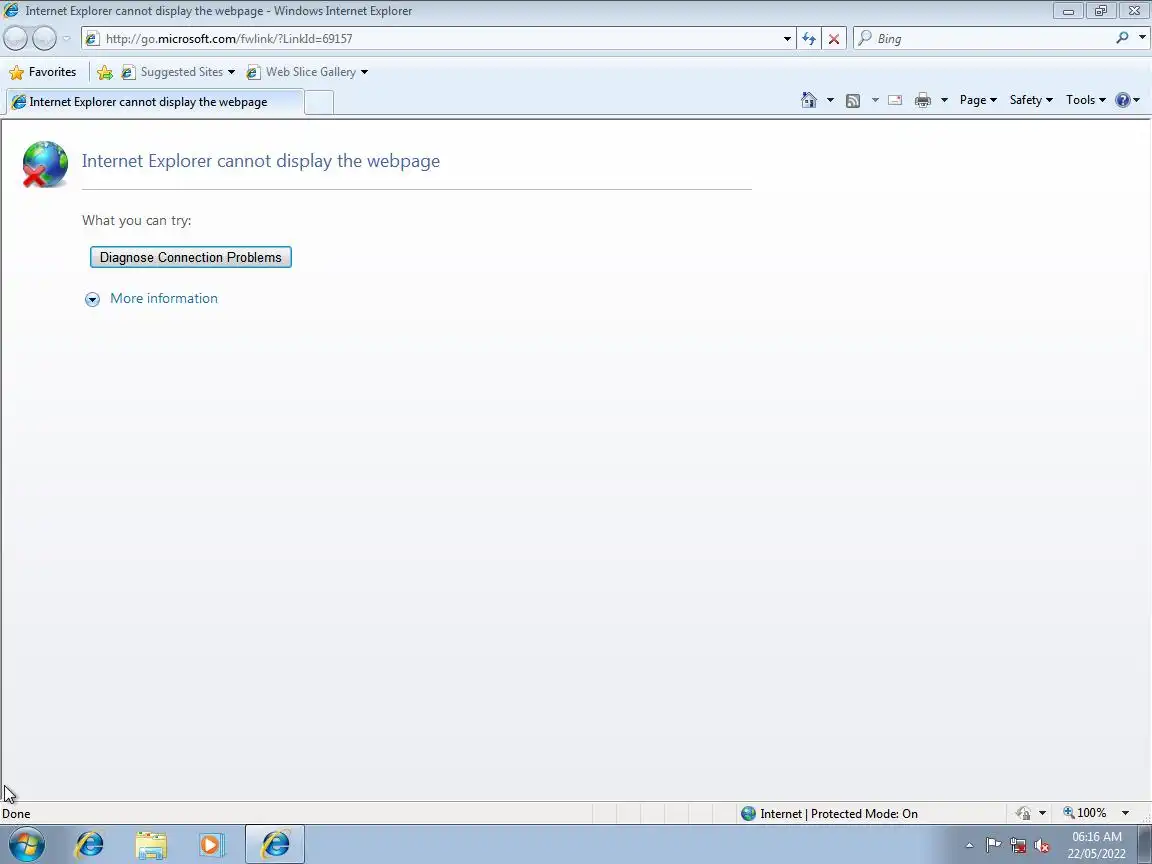Click the Home page icon

(x=808, y=100)
